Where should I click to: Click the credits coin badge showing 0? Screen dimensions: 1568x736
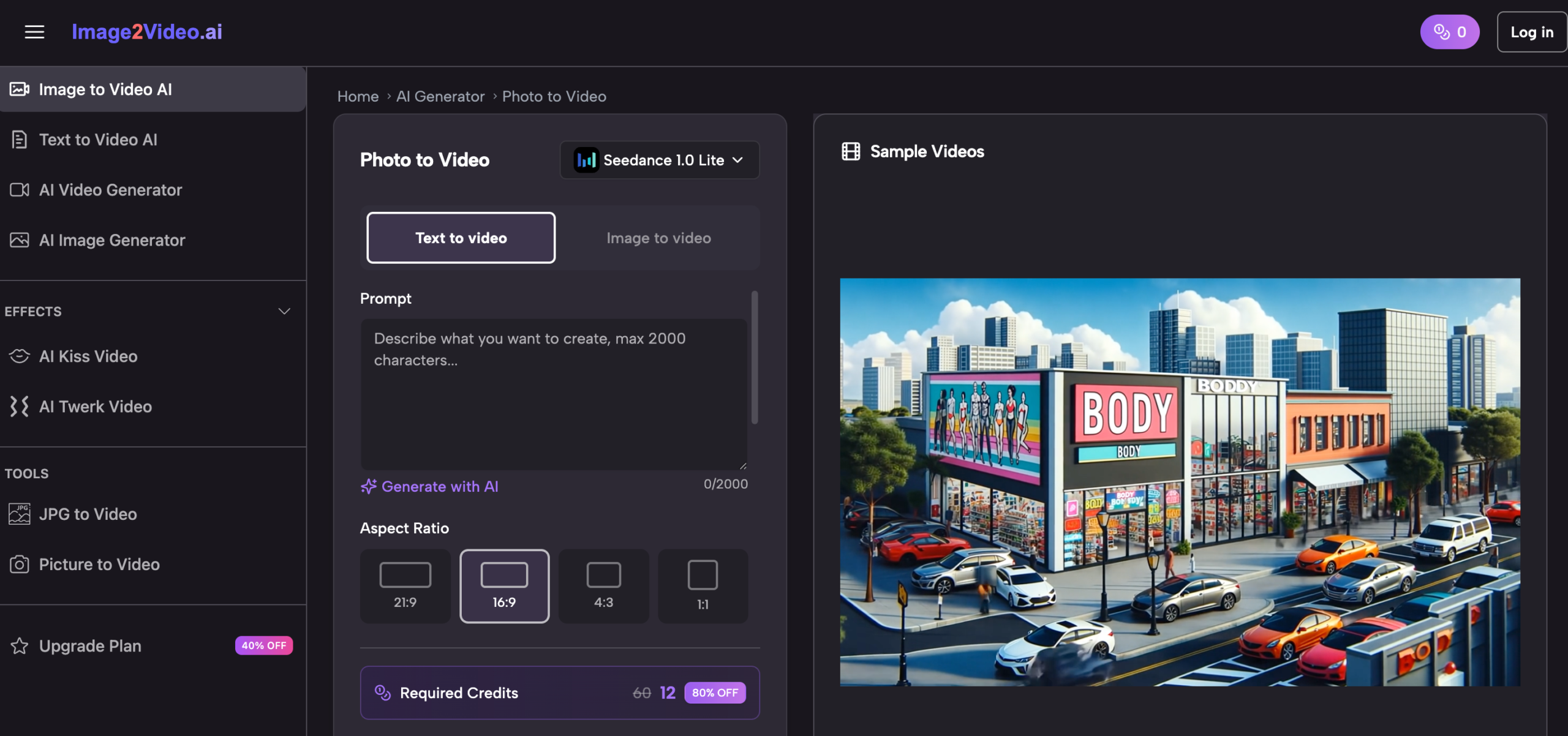pyautogui.click(x=1449, y=32)
